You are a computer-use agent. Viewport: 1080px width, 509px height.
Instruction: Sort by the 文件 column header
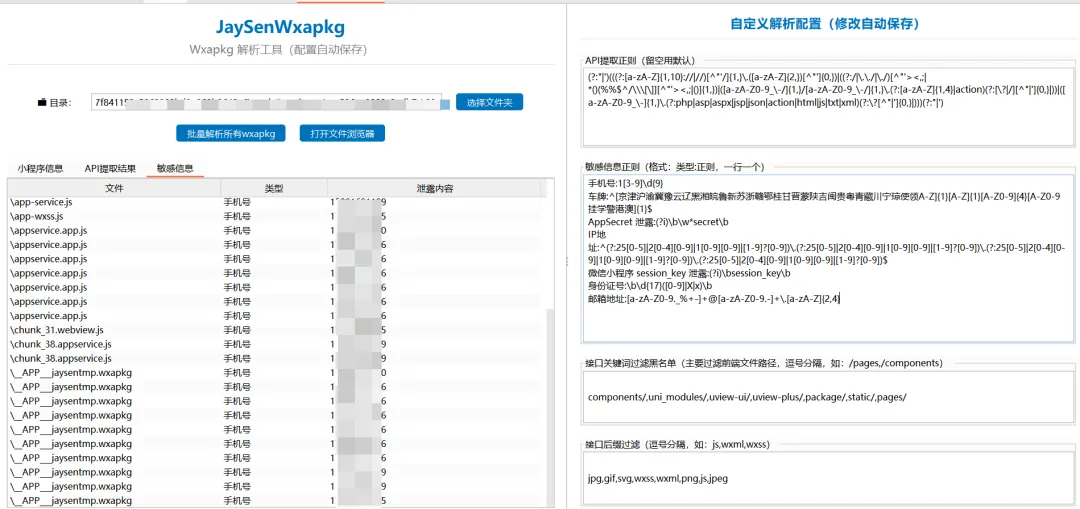114,188
